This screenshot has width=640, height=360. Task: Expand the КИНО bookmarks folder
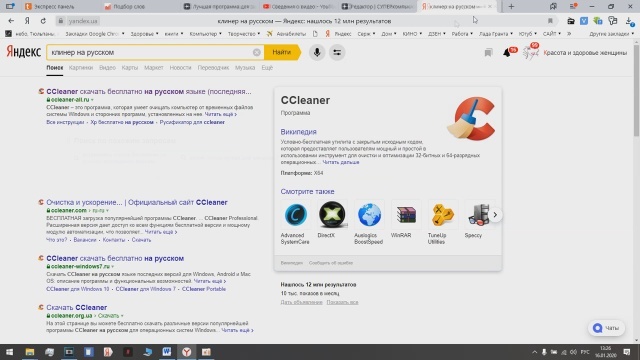[412, 34]
